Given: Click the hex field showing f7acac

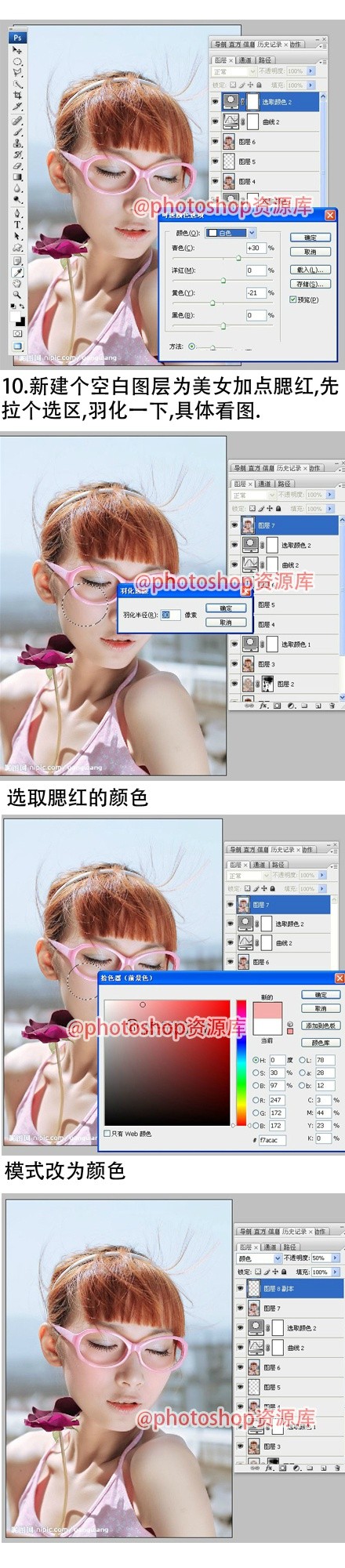Looking at the screenshot, I should [x=272, y=1139].
